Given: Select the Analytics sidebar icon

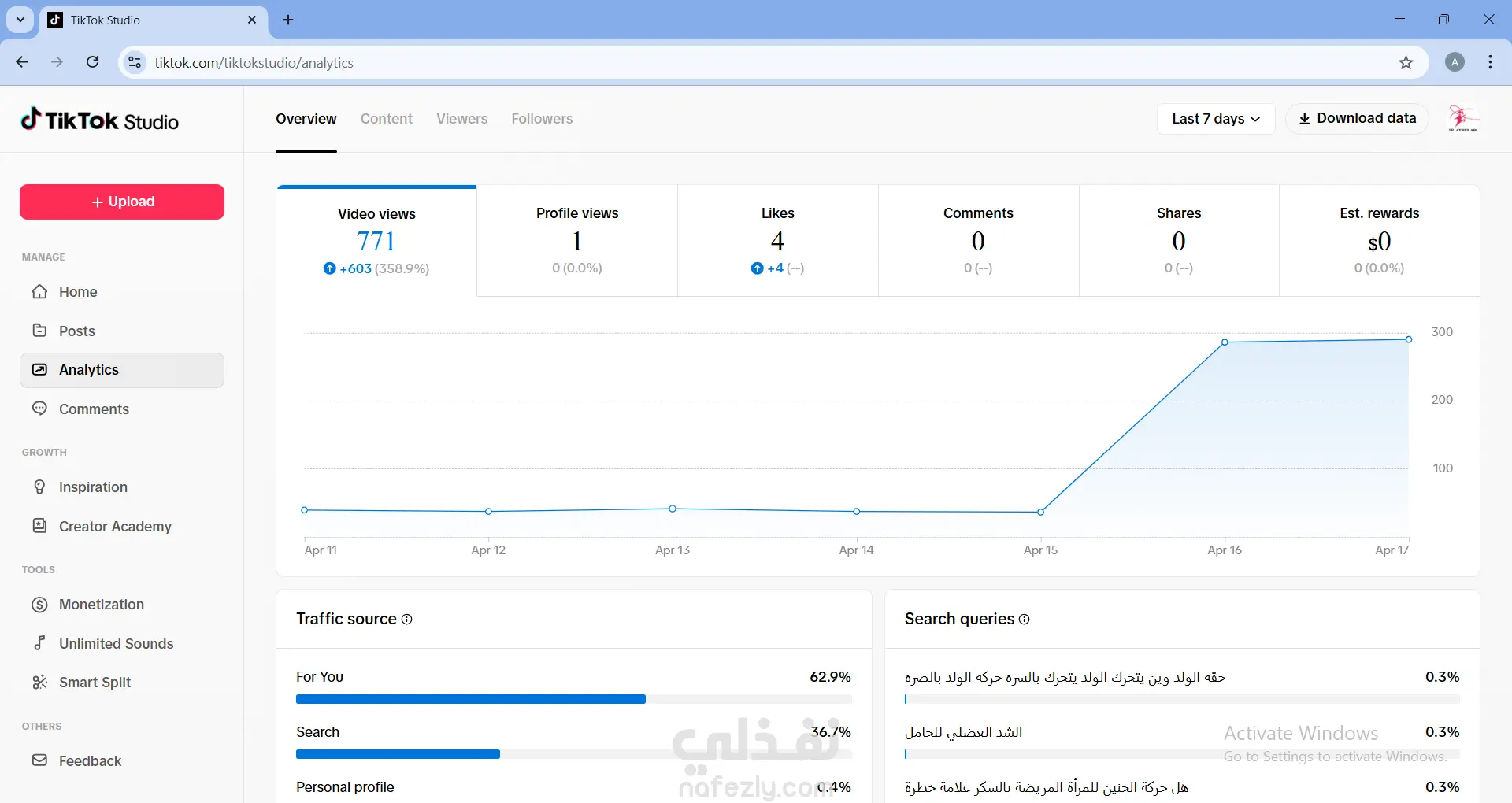Looking at the screenshot, I should [x=39, y=370].
